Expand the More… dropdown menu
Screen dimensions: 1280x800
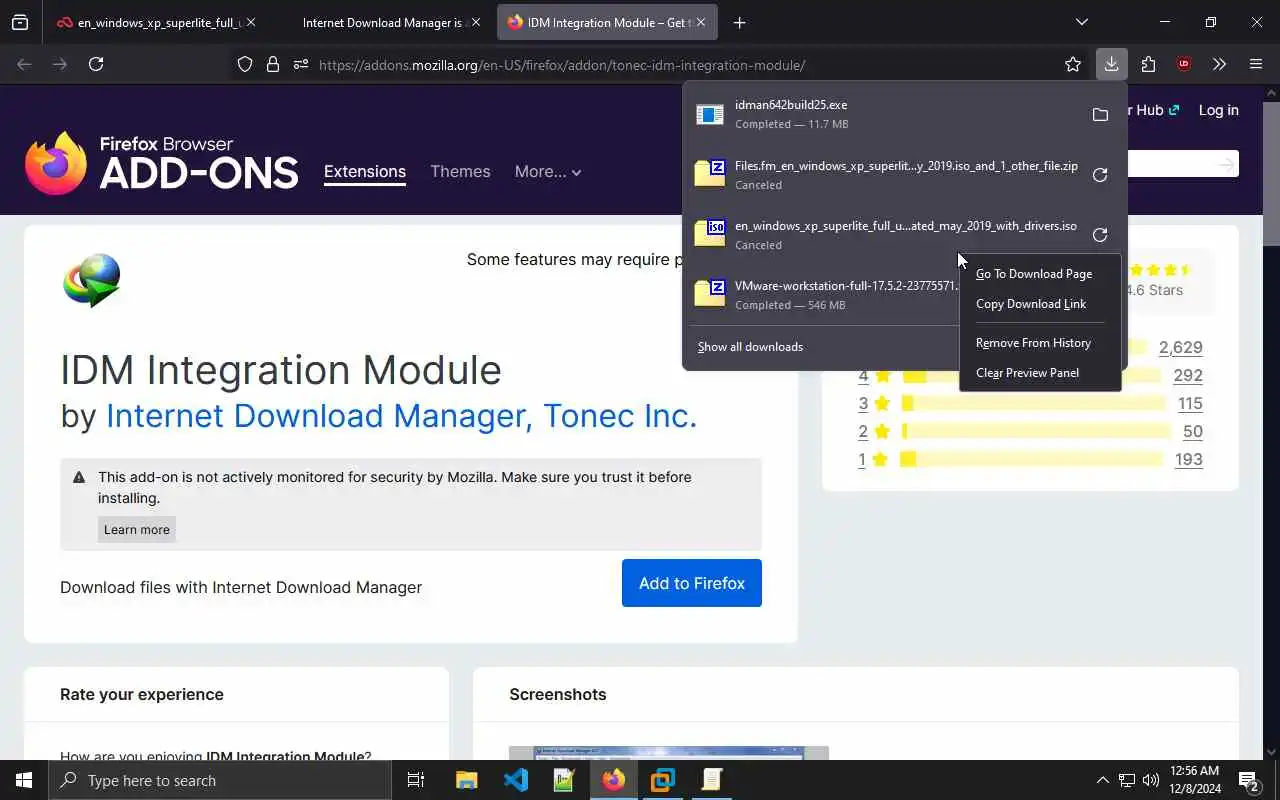[x=548, y=172]
